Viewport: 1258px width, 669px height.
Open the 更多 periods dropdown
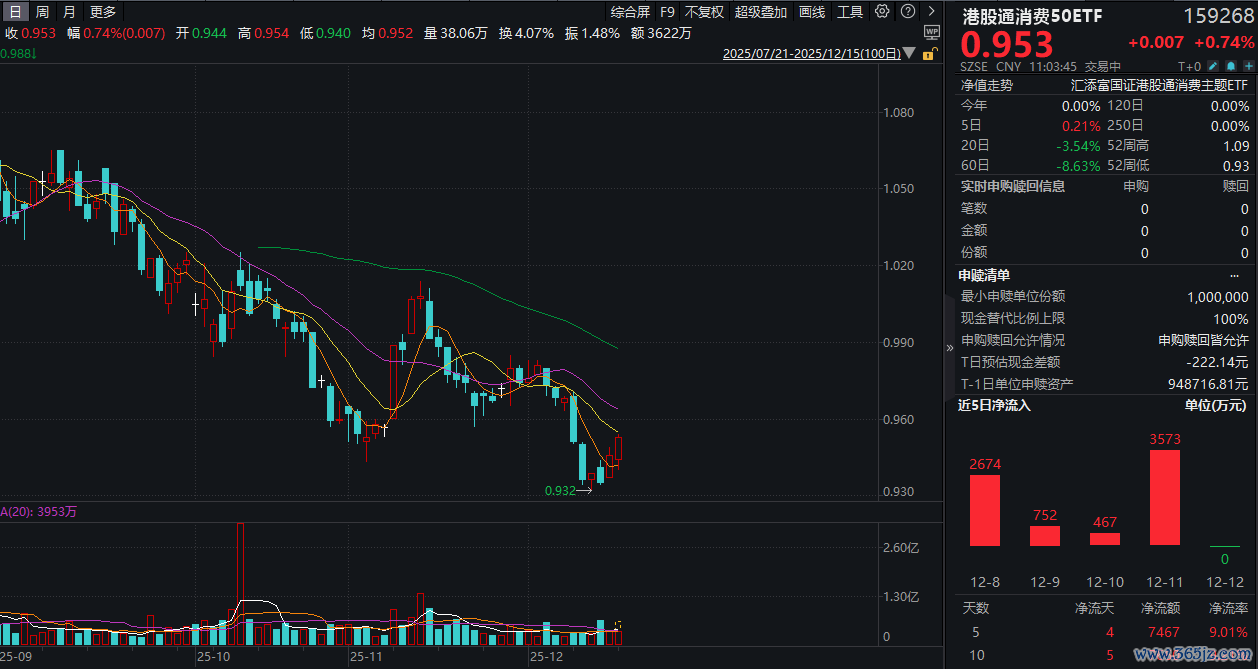pyautogui.click(x=103, y=12)
